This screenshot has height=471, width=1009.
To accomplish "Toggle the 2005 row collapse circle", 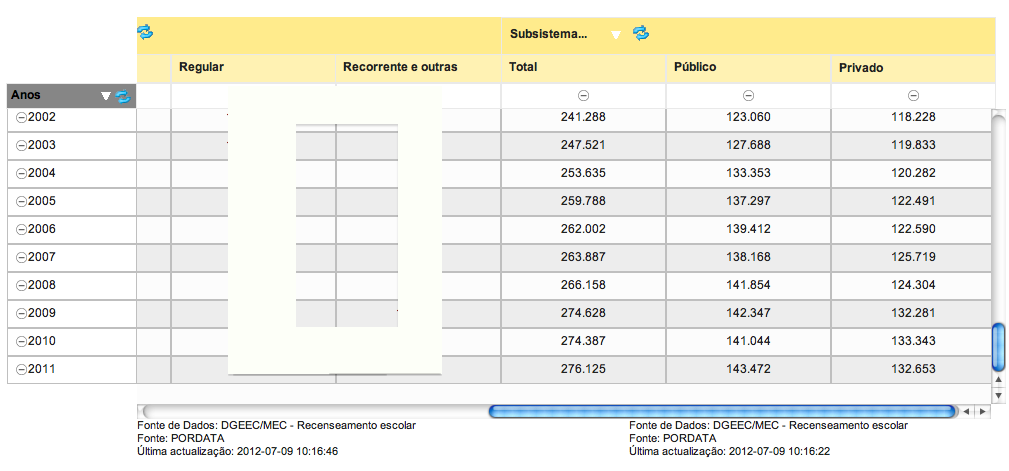I will click(x=21, y=202).
